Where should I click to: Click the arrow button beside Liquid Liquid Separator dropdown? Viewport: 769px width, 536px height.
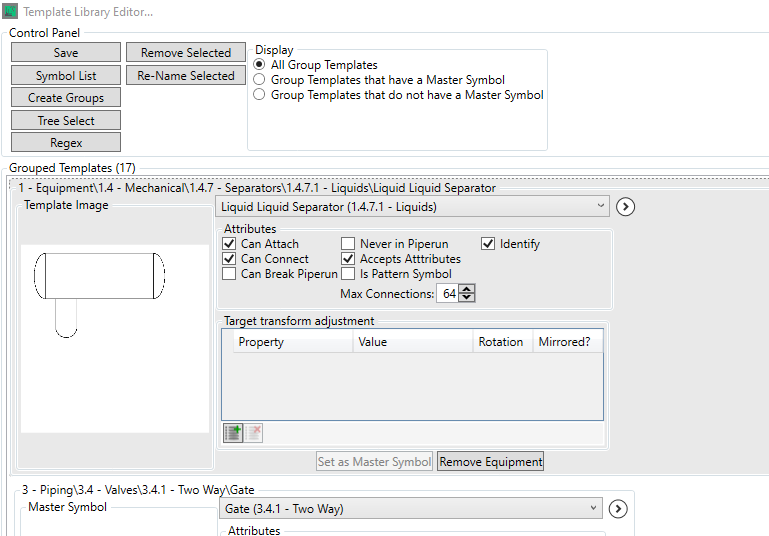pos(626,207)
